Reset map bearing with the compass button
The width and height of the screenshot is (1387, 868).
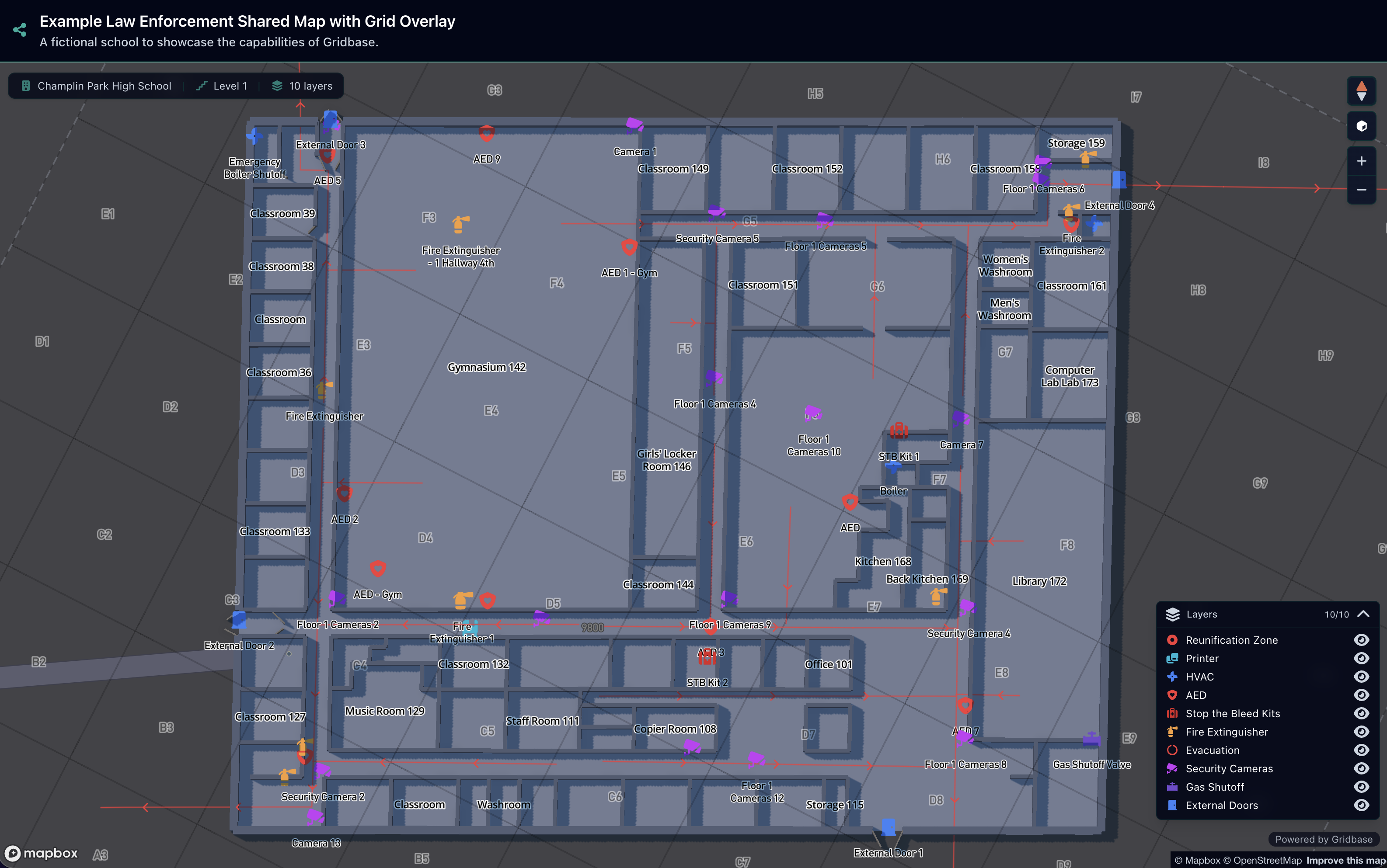[1361, 91]
